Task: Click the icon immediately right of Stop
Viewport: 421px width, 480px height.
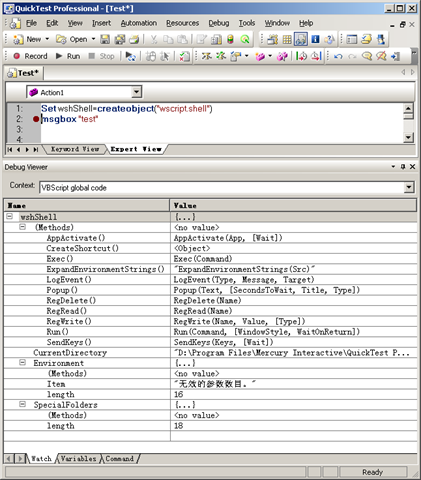Action: [130, 56]
